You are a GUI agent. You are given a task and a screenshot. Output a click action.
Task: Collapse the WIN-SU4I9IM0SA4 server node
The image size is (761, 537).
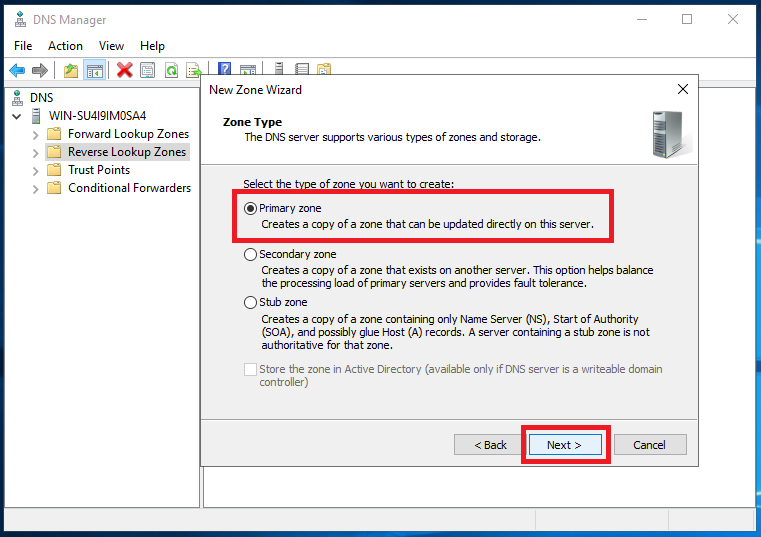(x=17, y=116)
